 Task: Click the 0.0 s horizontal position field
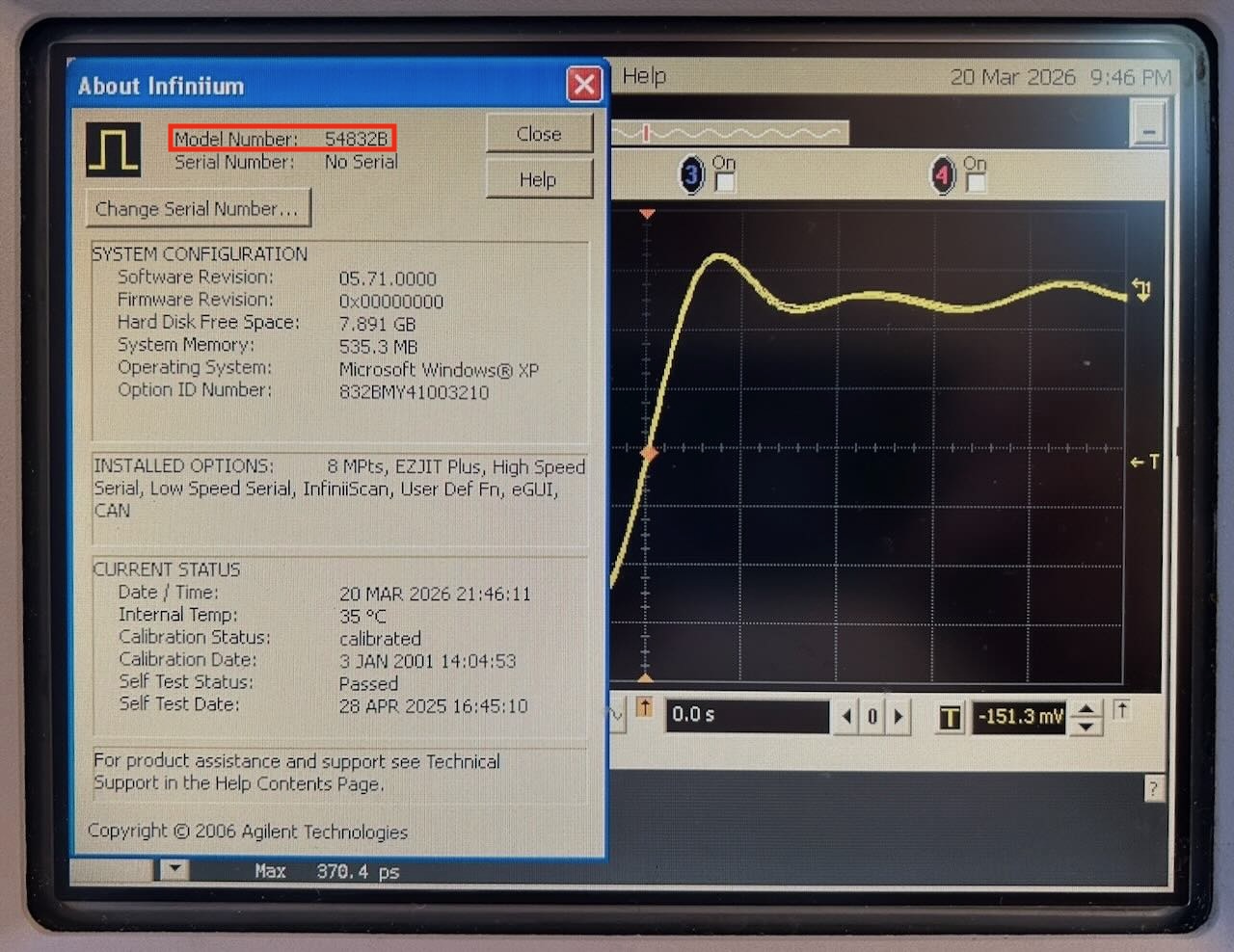(747, 715)
